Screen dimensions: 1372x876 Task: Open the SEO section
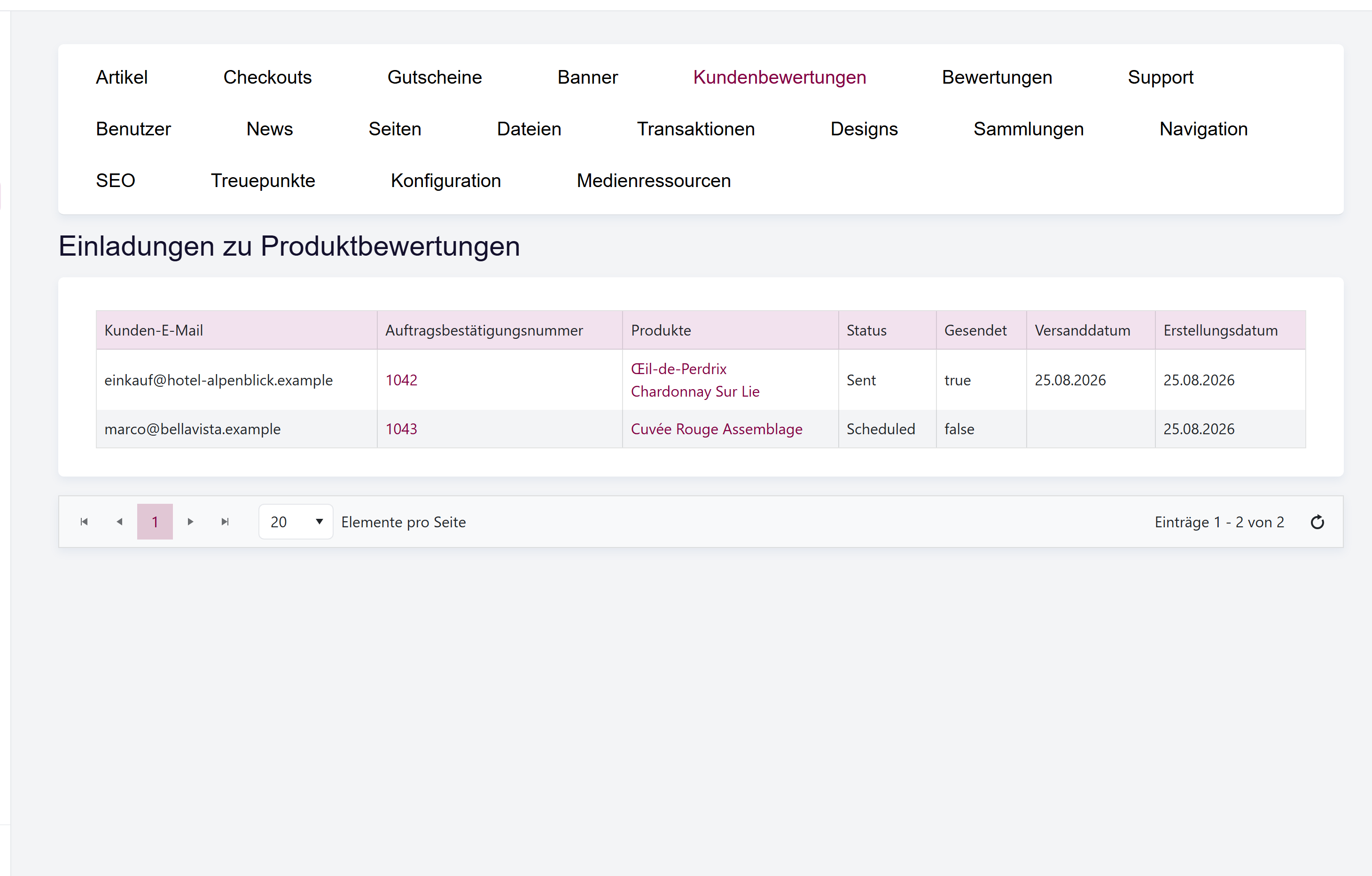116,180
